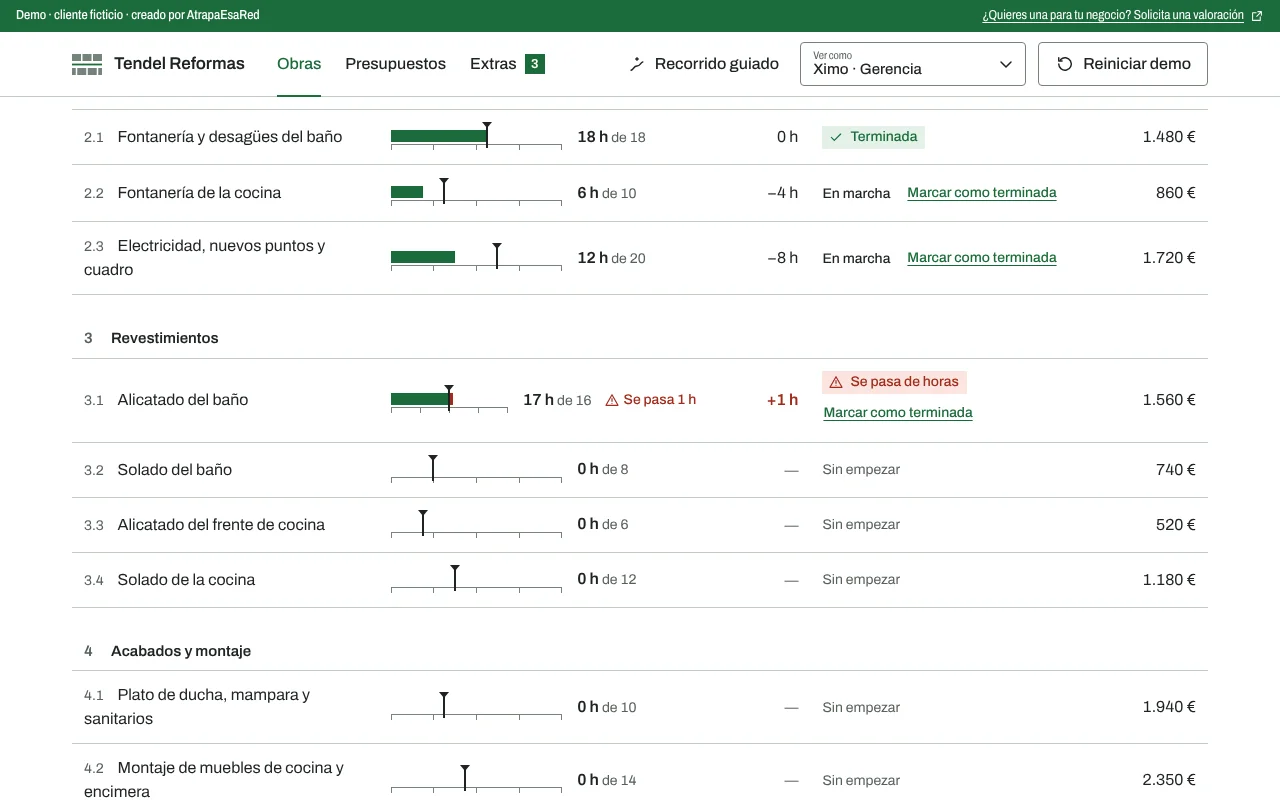This screenshot has height=800, width=1280.
Task: Click the amount '1.480 €'
Action: [1169, 137]
